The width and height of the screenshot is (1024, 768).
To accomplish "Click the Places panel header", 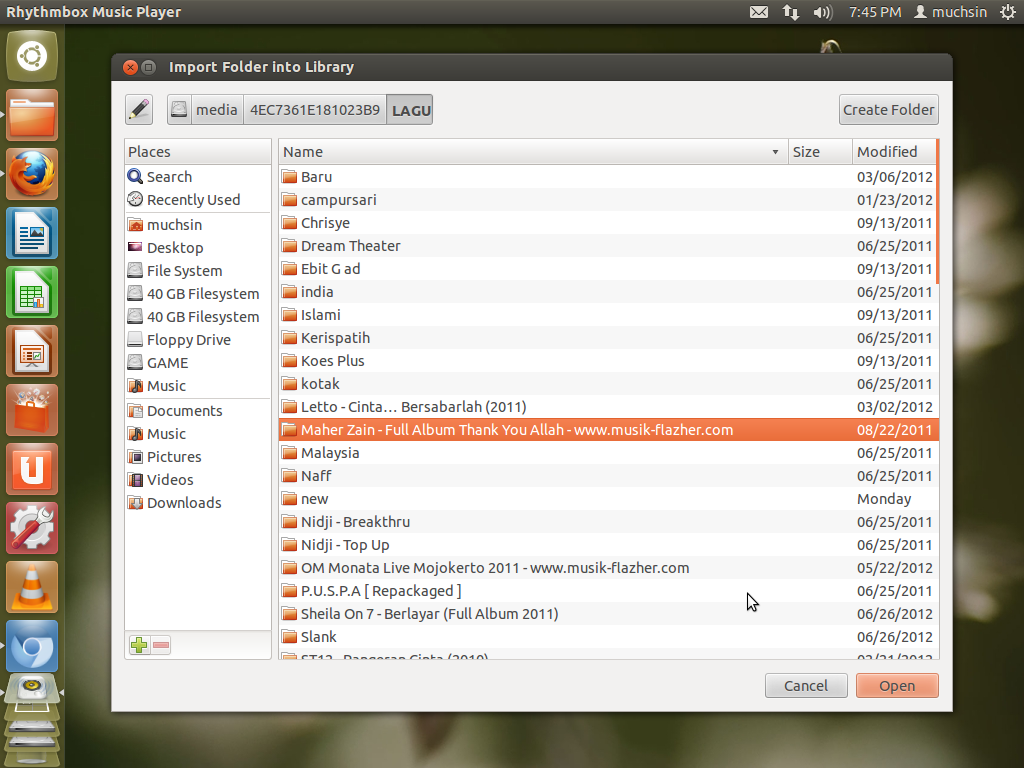I will pos(197,152).
